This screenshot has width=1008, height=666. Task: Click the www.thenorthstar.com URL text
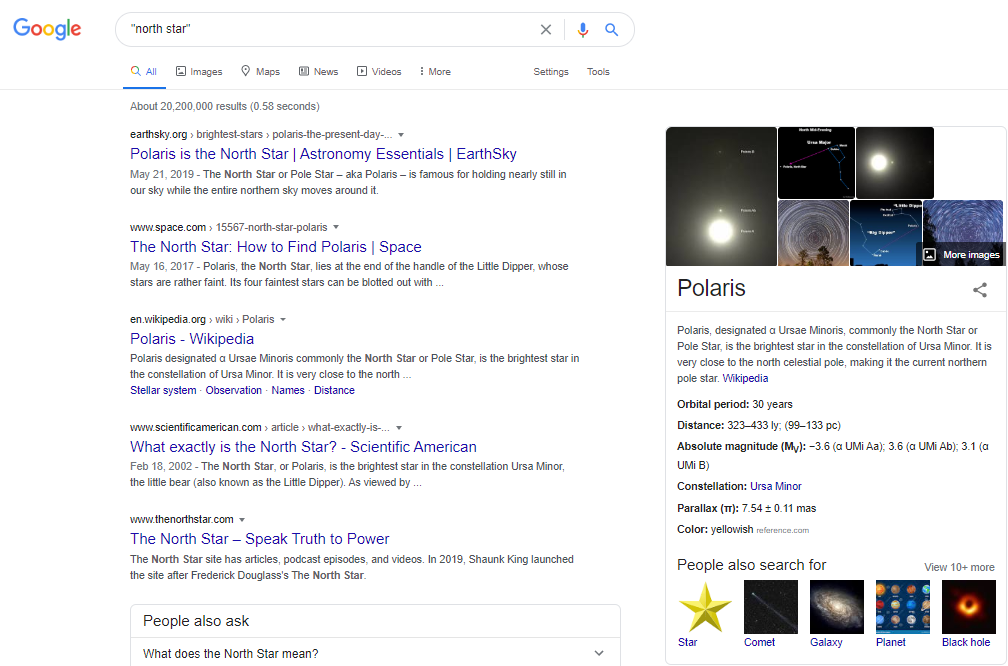coord(181,519)
